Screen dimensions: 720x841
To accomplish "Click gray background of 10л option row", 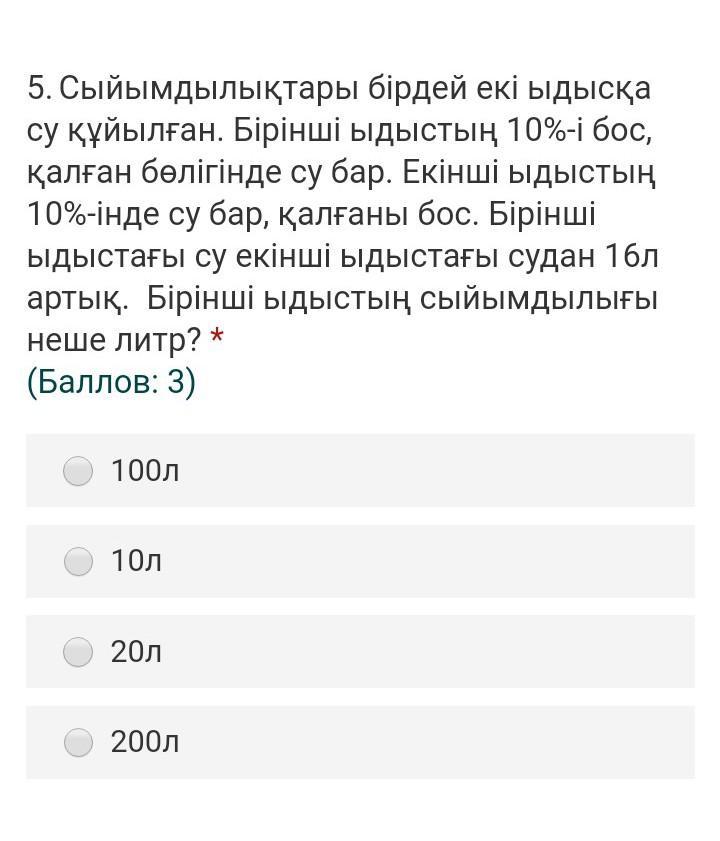I will [x=360, y=561].
